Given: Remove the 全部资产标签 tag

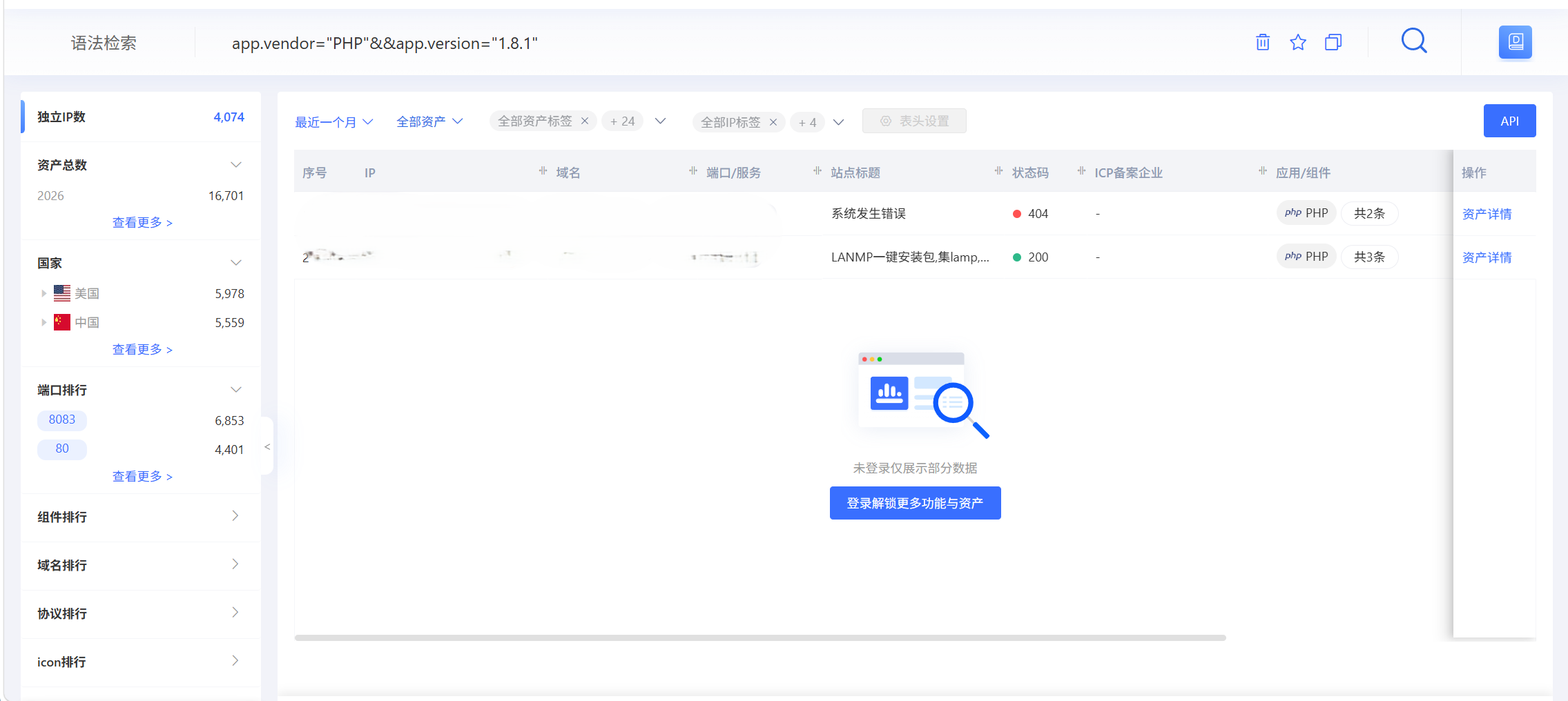Looking at the screenshot, I should click(585, 121).
